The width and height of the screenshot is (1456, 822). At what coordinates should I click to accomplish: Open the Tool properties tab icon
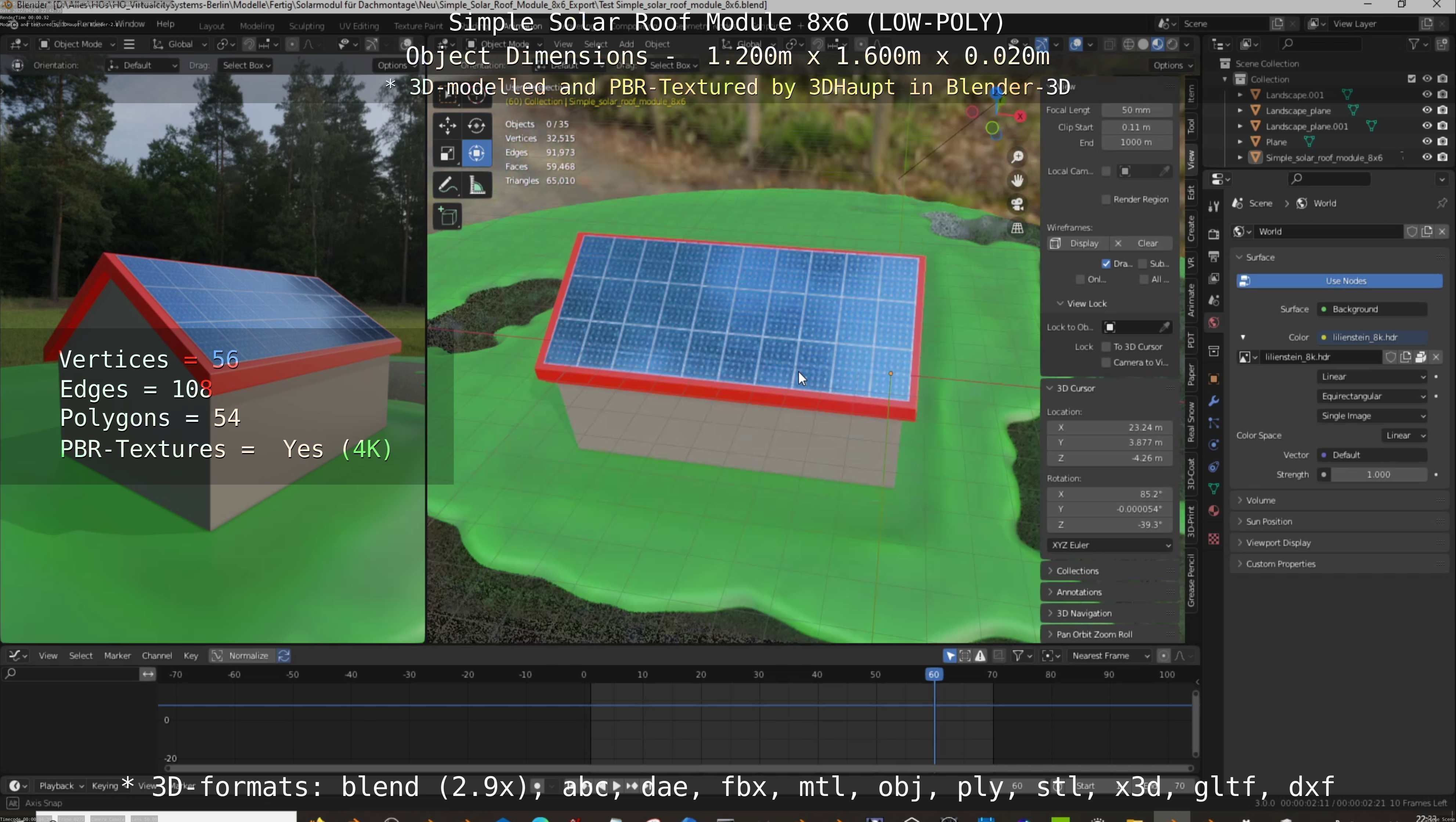[1213, 206]
